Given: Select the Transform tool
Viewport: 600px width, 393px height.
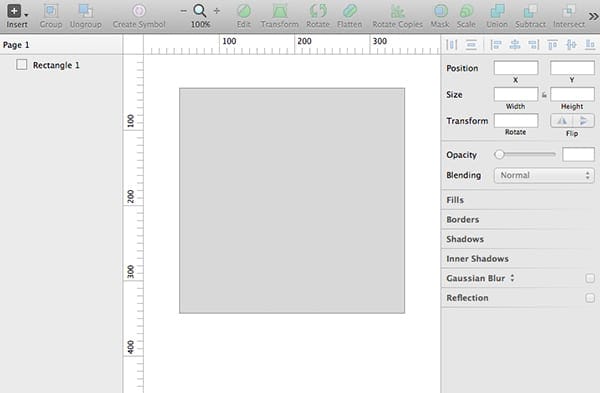Looking at the screenshot, I should coord(280,11).
